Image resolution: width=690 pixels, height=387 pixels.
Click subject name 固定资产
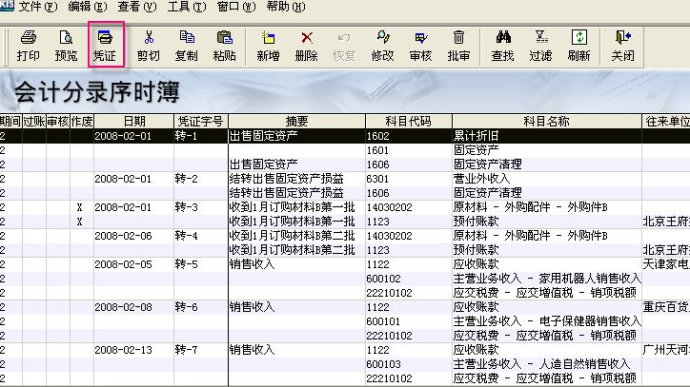click(x=476, y=151)
